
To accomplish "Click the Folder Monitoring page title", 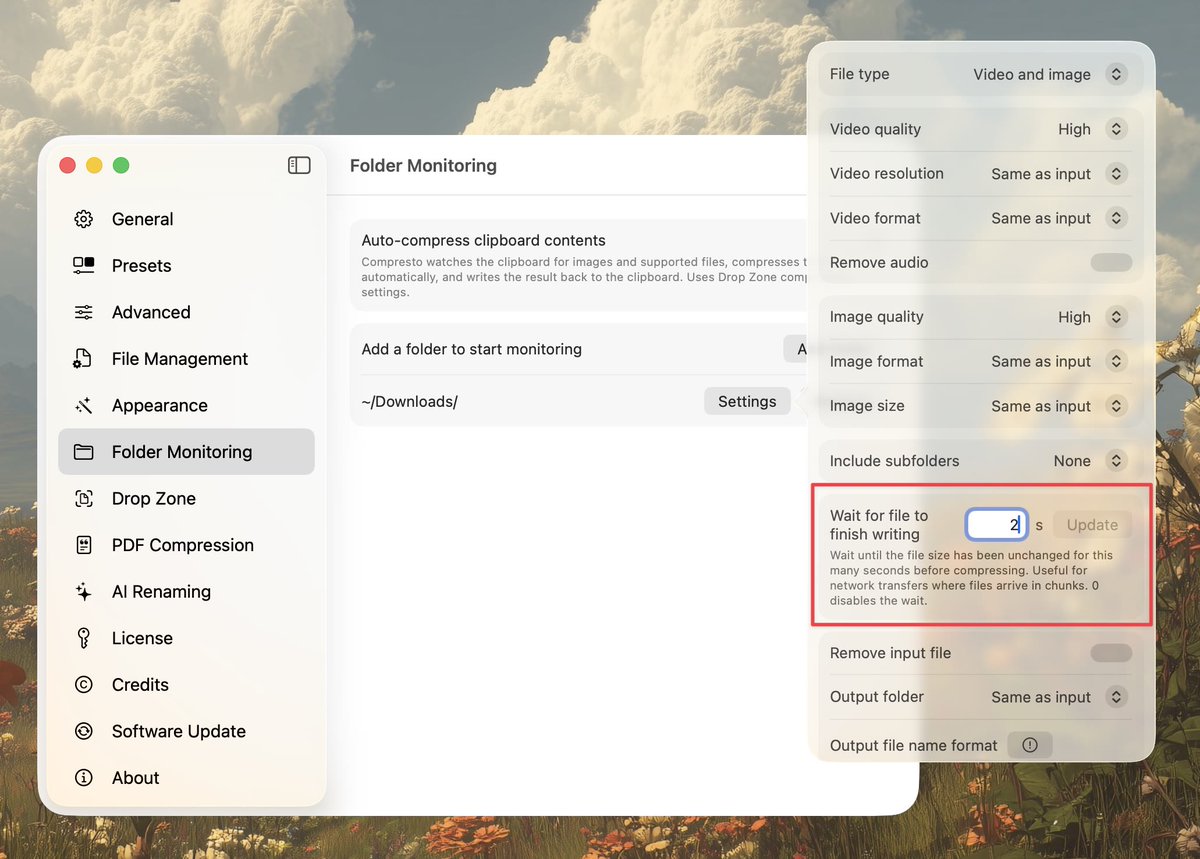I will (423, 165).
